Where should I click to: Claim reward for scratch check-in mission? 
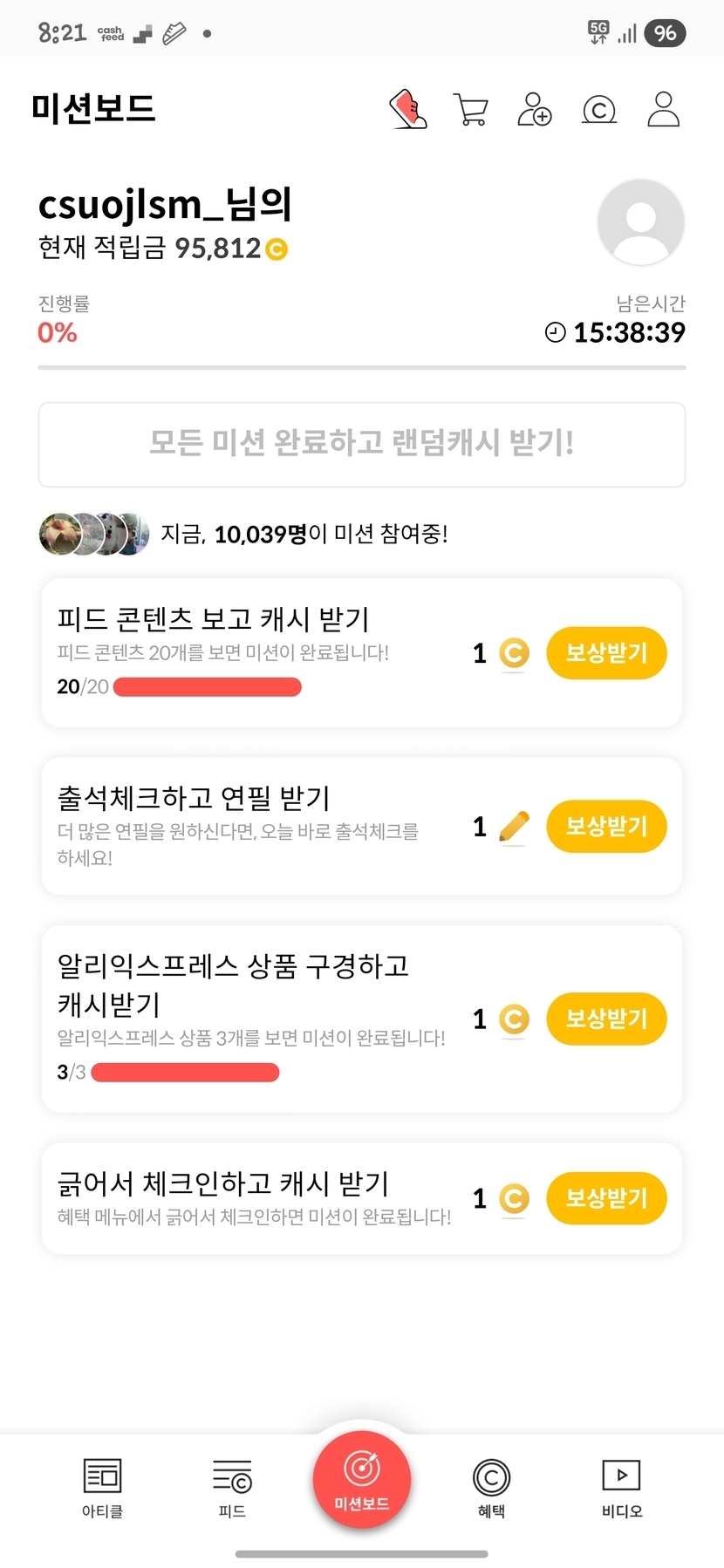click(x=606, y=1198)
